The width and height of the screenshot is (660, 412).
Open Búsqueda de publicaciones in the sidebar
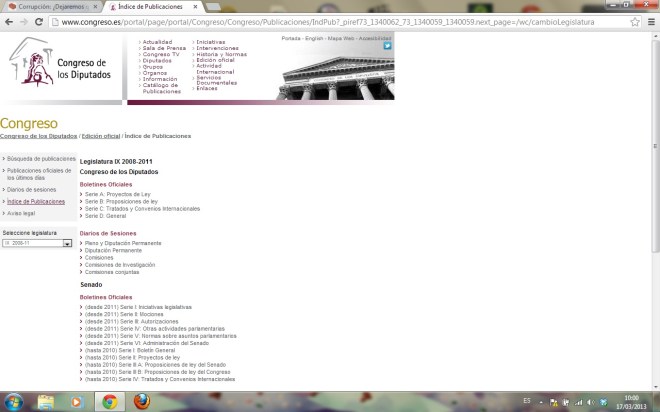coord(41,159)
